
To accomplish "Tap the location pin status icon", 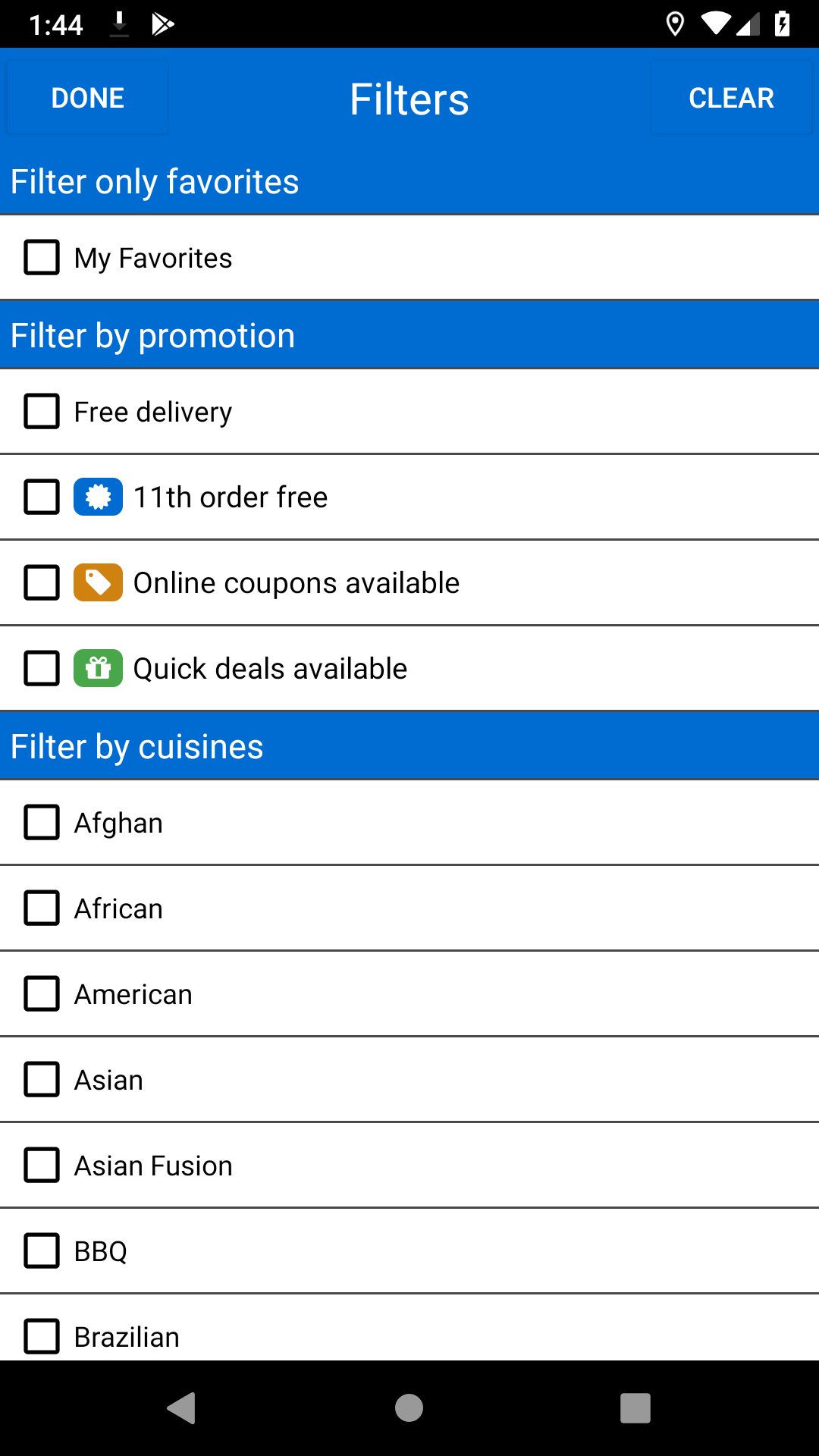I will click(674, 24).
